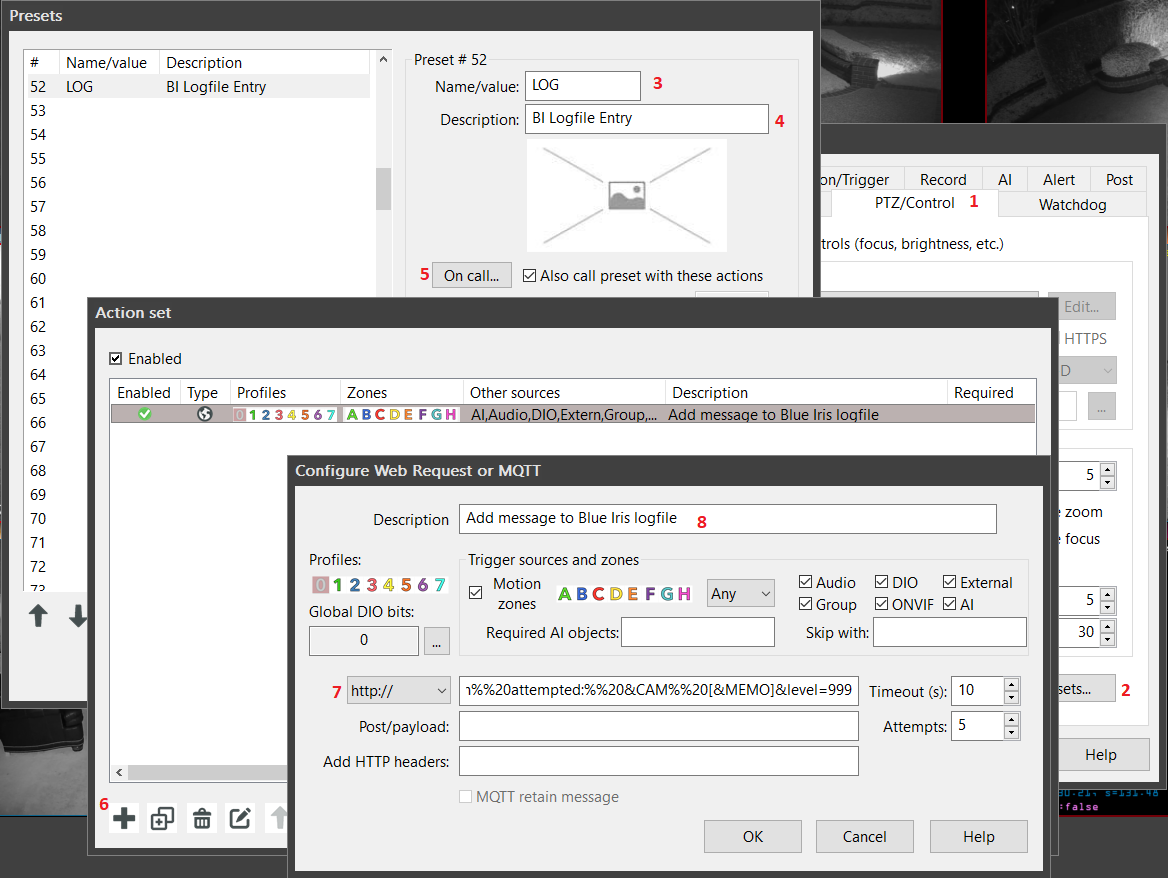Open the http:// protocol dropdown

398,690
